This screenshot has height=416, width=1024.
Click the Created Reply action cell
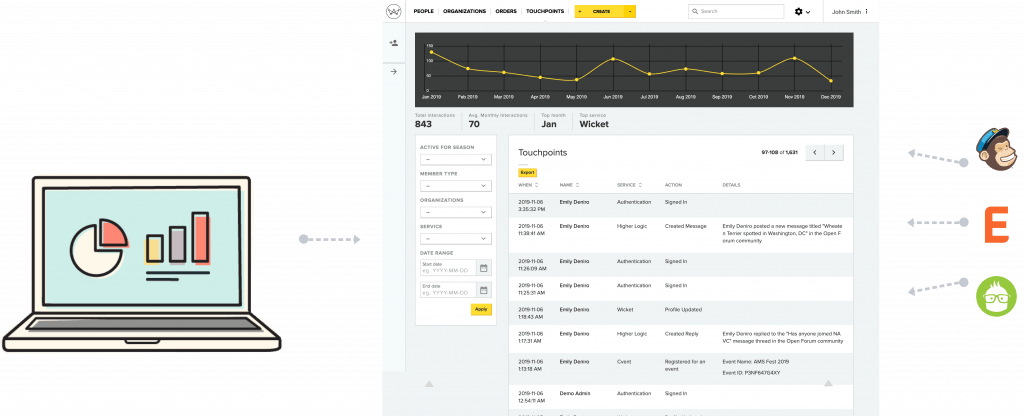pos(682,334)
